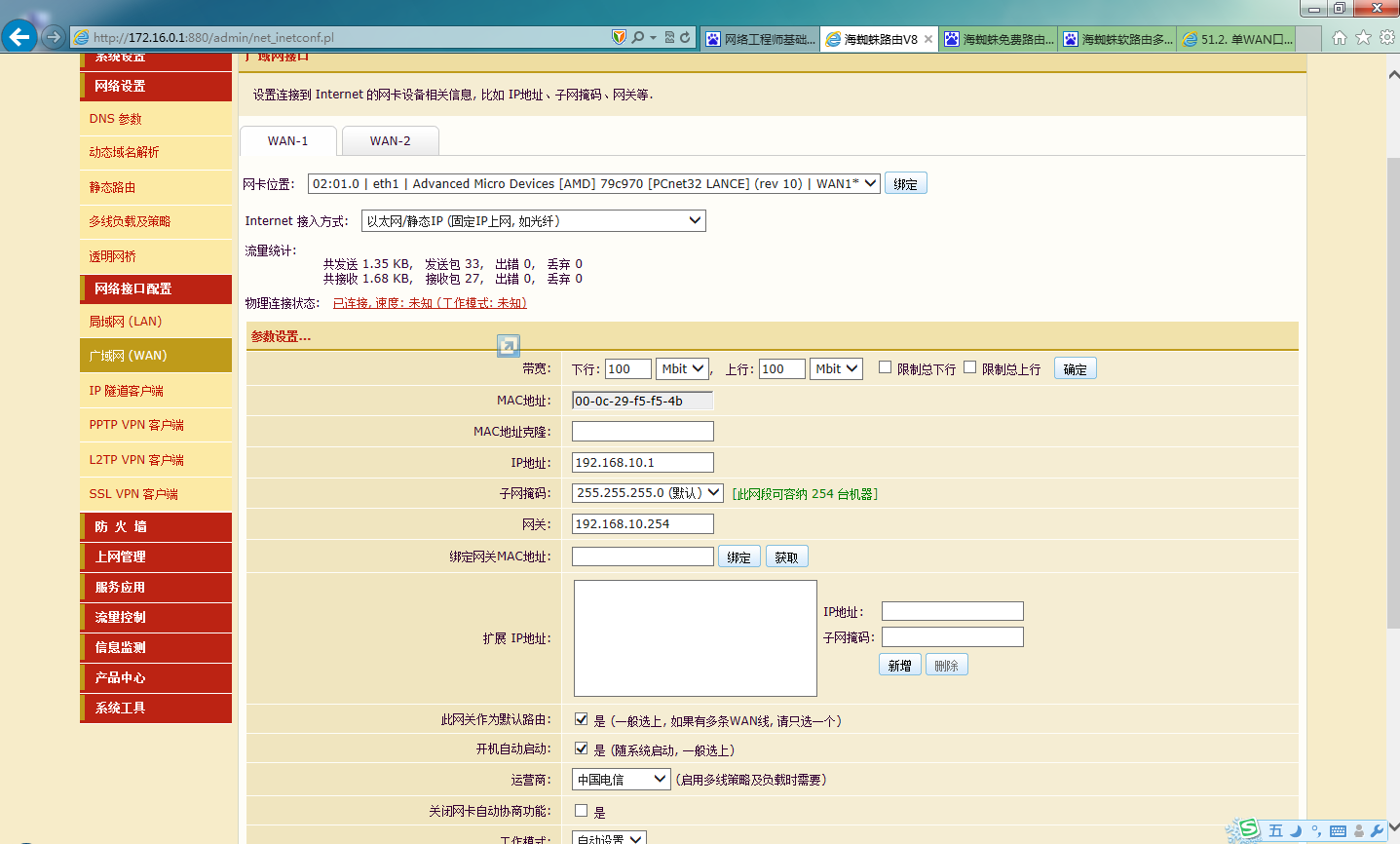Click the 获取 button for gateway MAC address
Viewport: 1400px width, 844px height.
click(785, 556)
